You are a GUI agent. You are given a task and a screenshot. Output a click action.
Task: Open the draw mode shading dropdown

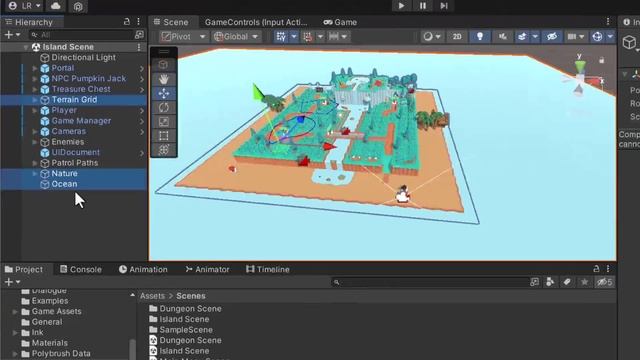432,37
